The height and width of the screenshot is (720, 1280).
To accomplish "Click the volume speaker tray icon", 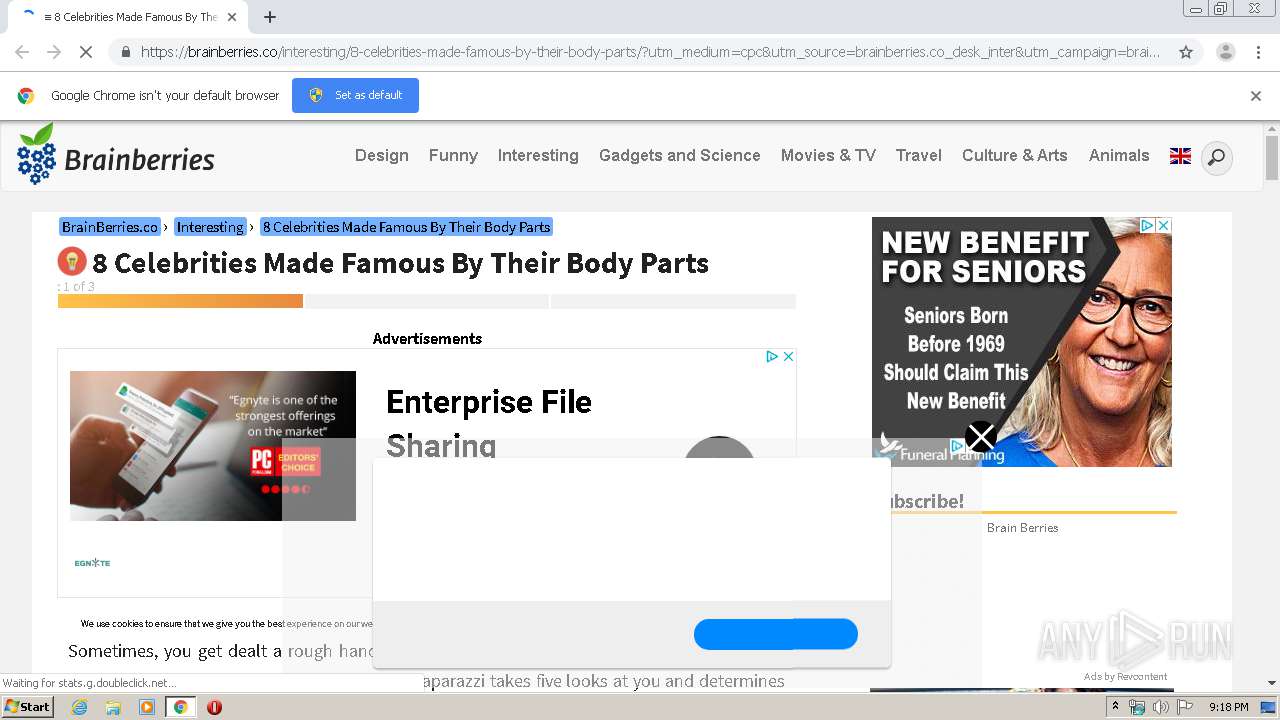I will pyautogui.click(x=1160, y=707).
